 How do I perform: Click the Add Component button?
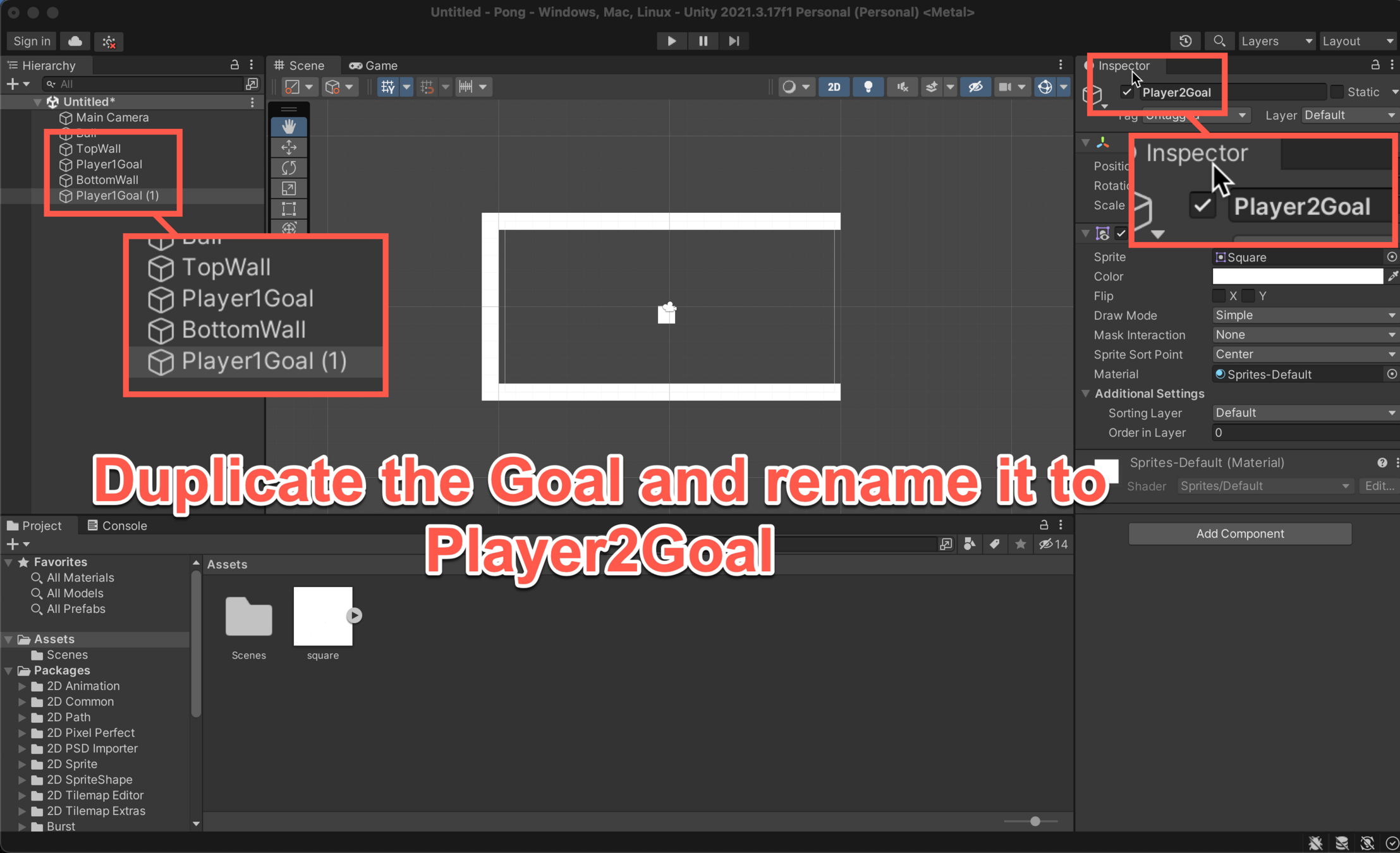pos(1239,534)
